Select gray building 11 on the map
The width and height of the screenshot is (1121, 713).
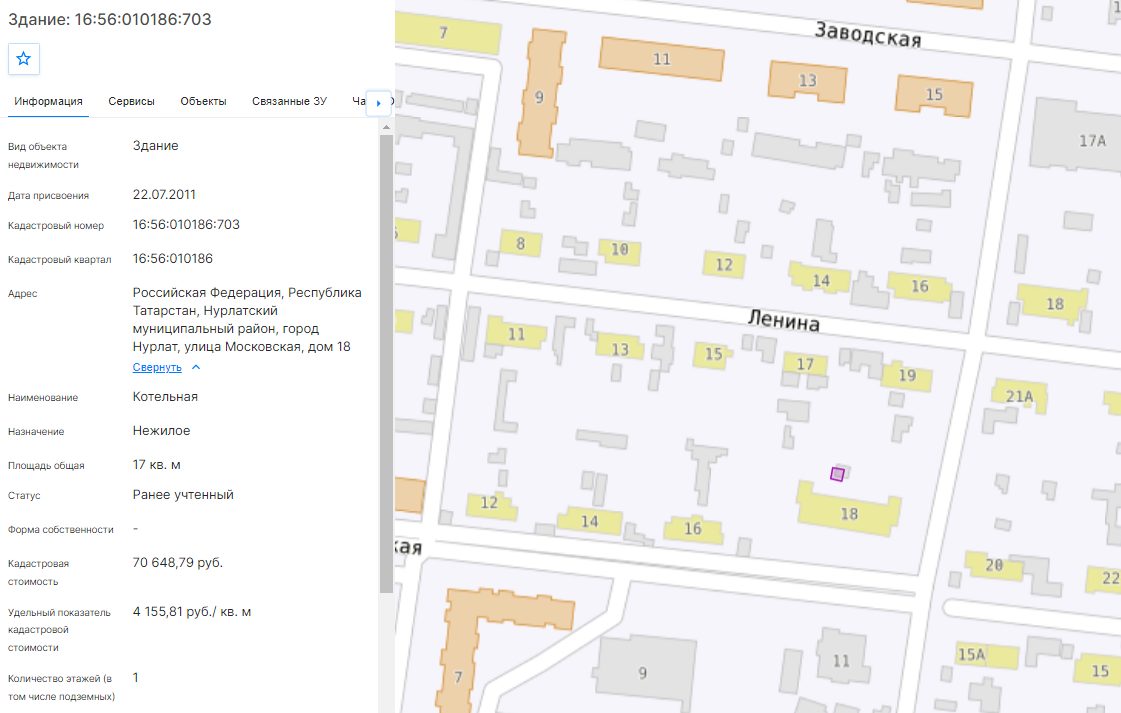(x=841, y=659)
